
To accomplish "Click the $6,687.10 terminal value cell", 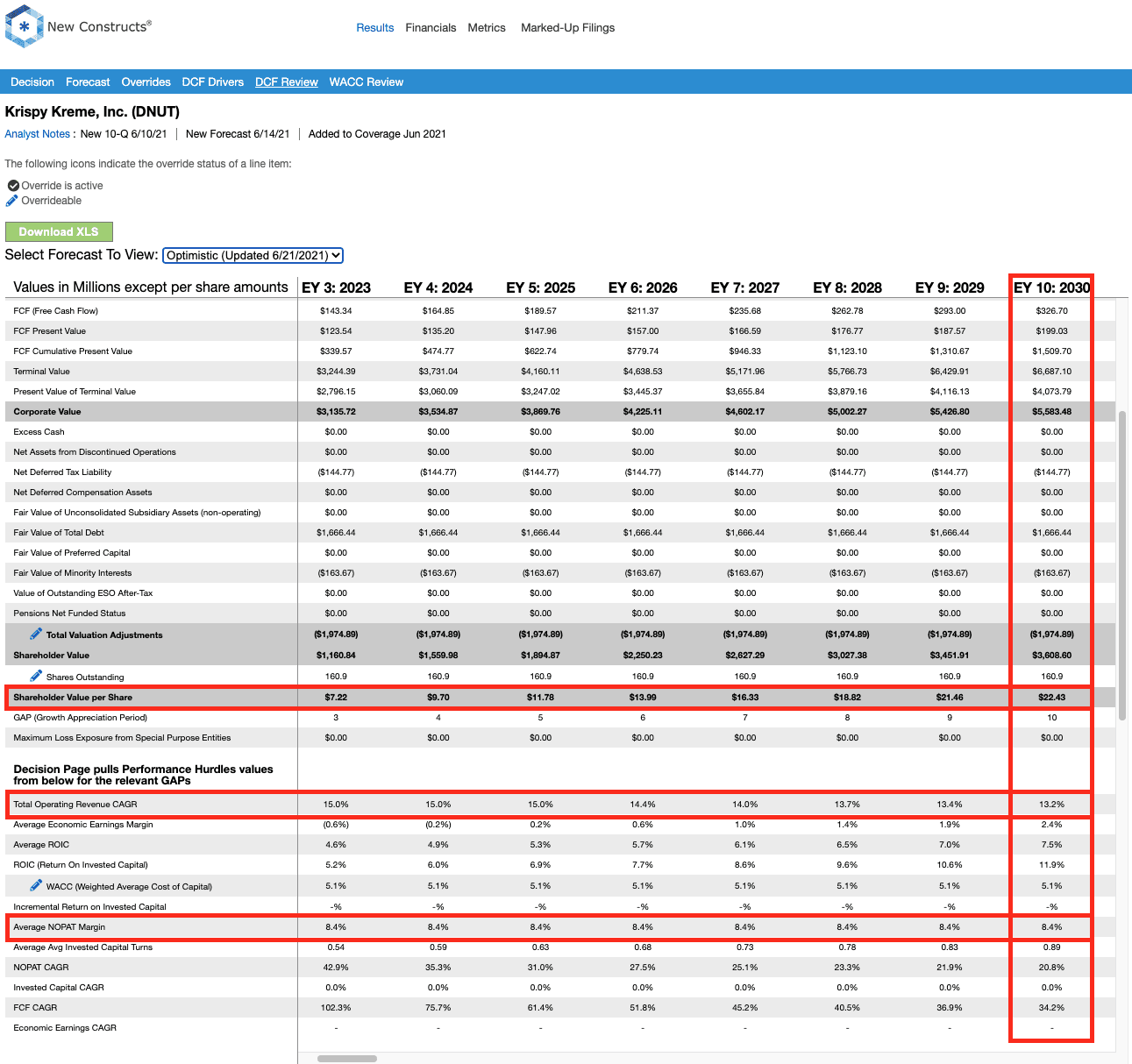I will (1051, 372).
